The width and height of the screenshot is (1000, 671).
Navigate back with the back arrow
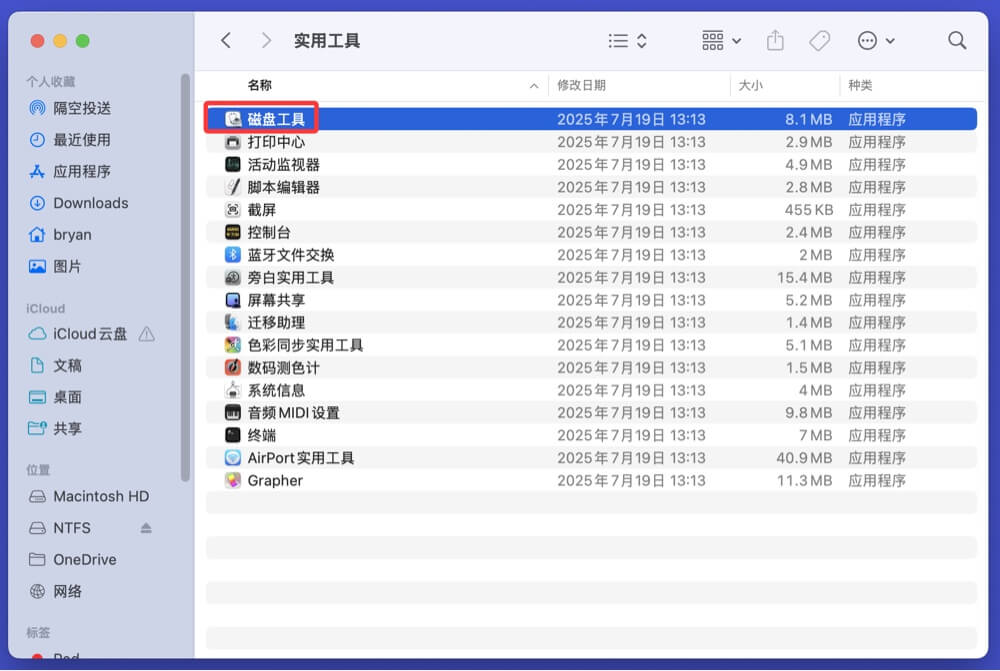pyautogui.click(x=226, y=40)
